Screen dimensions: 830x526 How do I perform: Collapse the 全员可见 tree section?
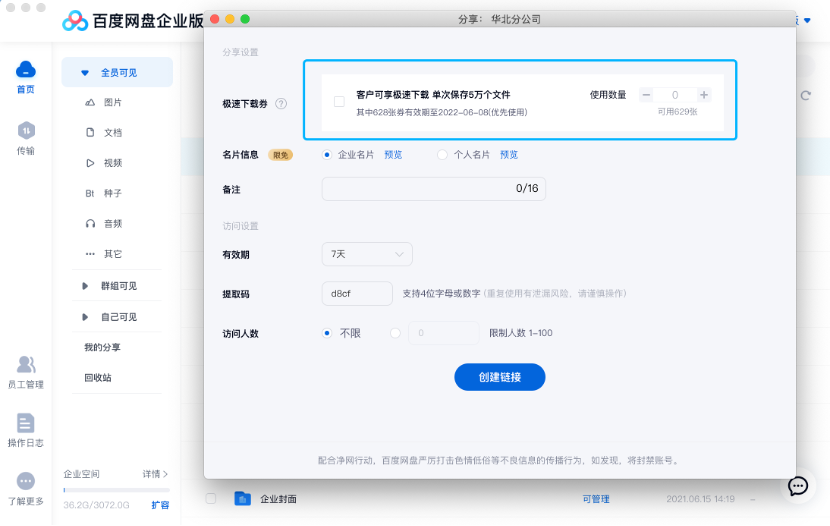pos(84,73)
